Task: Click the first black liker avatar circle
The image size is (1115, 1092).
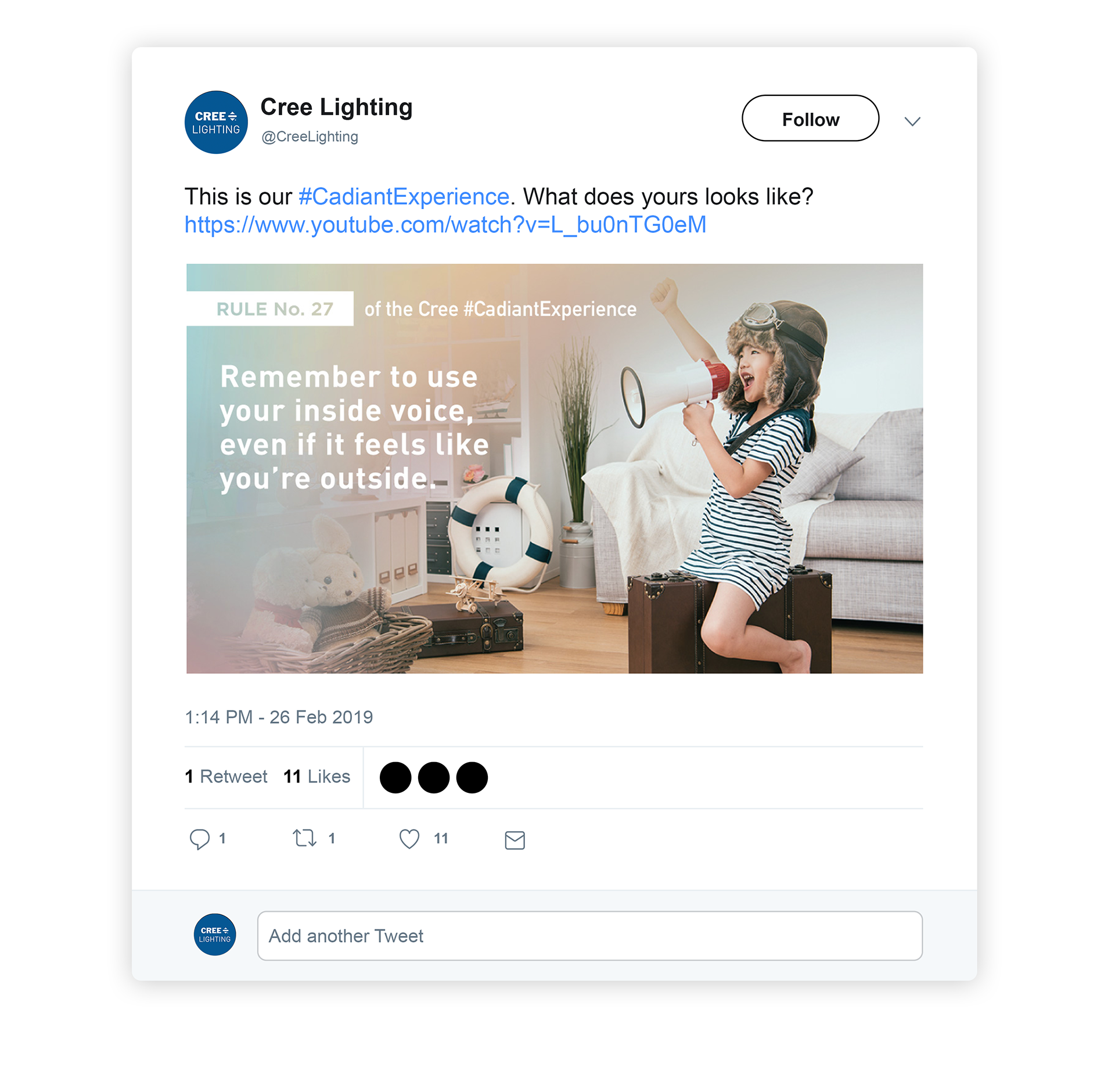Action: pyautogui.click(x=395, y=777)
